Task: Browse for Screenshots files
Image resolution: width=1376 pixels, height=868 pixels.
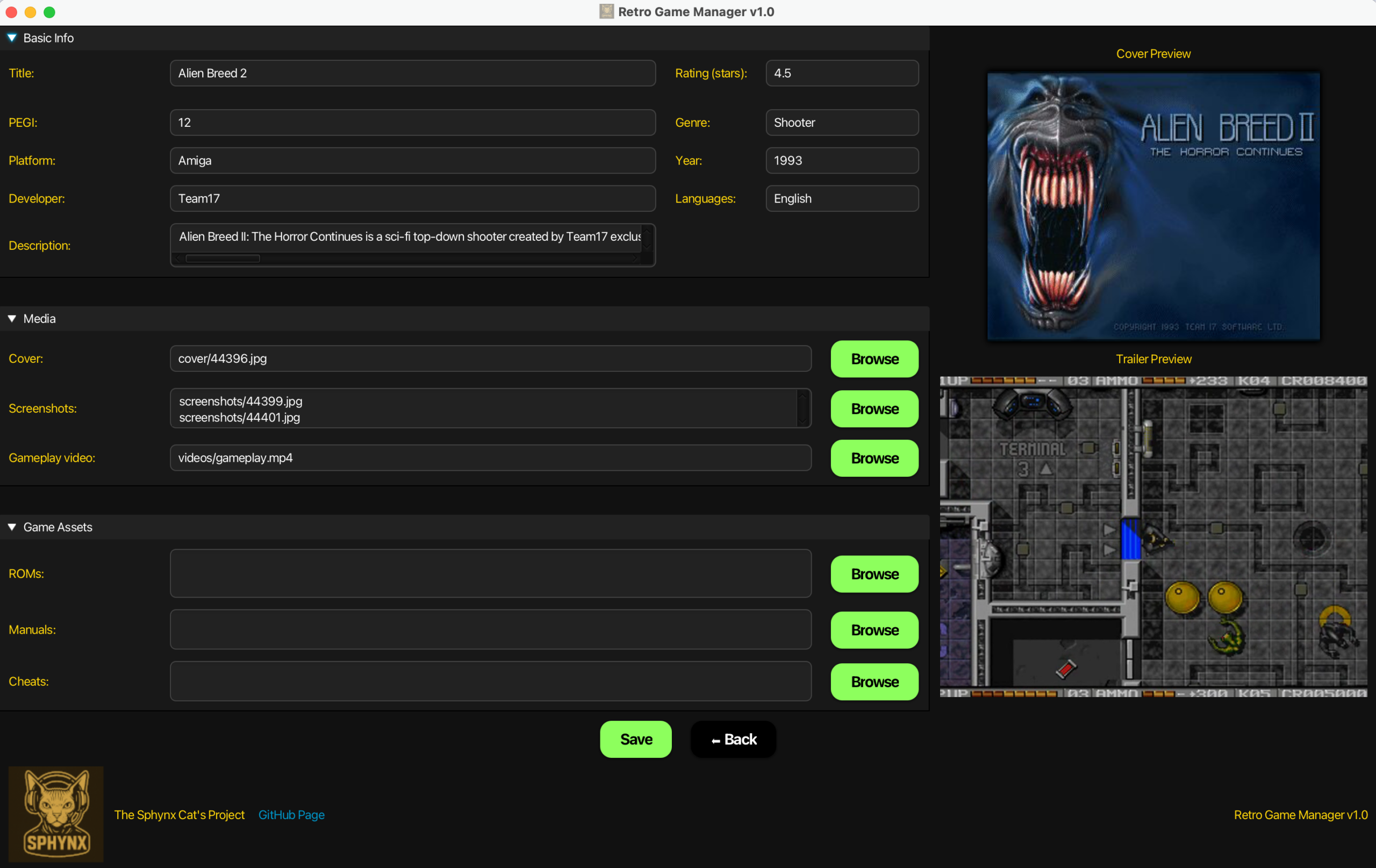Action: pos(874,408)
